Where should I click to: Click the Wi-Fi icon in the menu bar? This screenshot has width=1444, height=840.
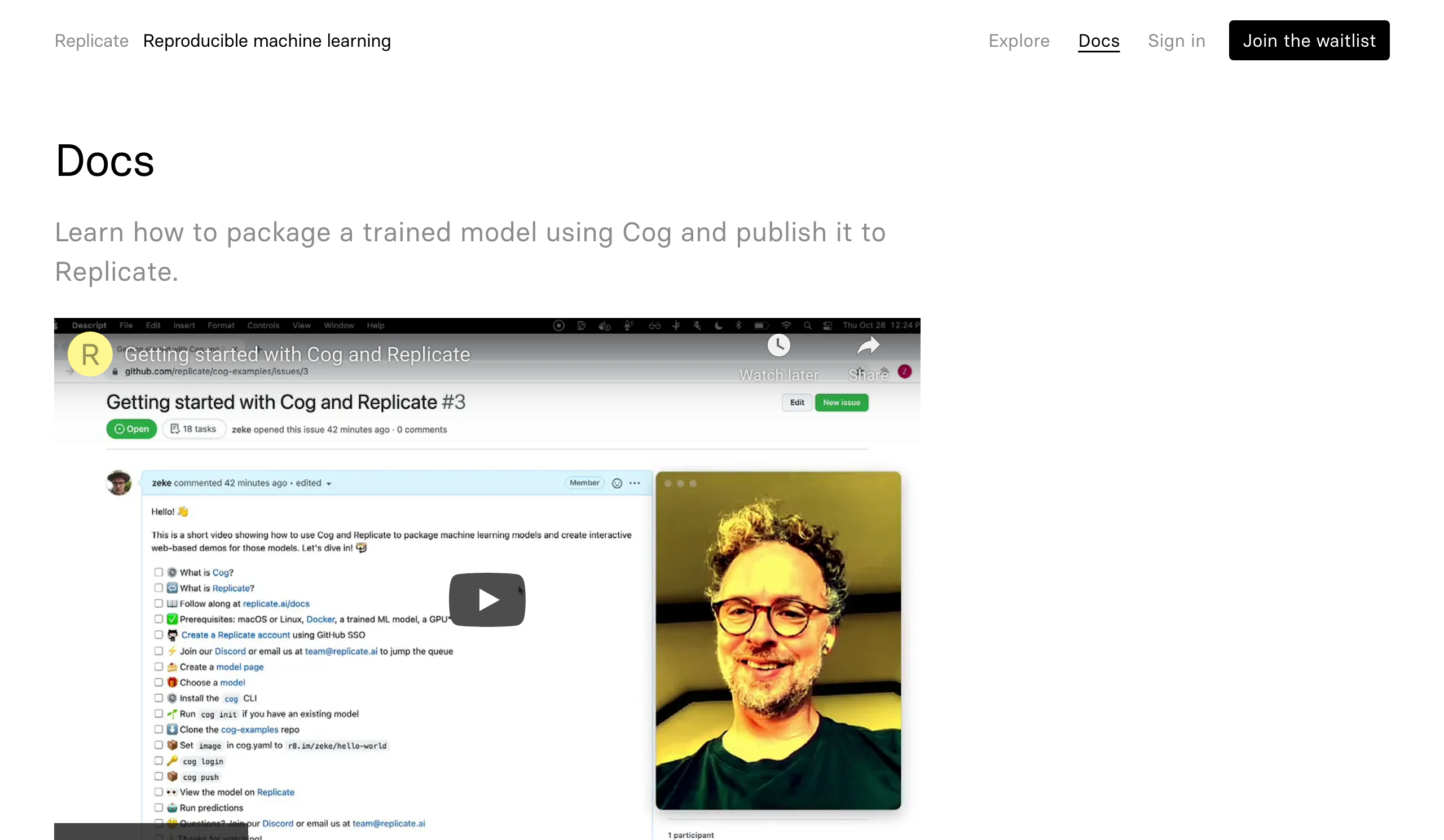pyautogui.click(x=786, y=325)
